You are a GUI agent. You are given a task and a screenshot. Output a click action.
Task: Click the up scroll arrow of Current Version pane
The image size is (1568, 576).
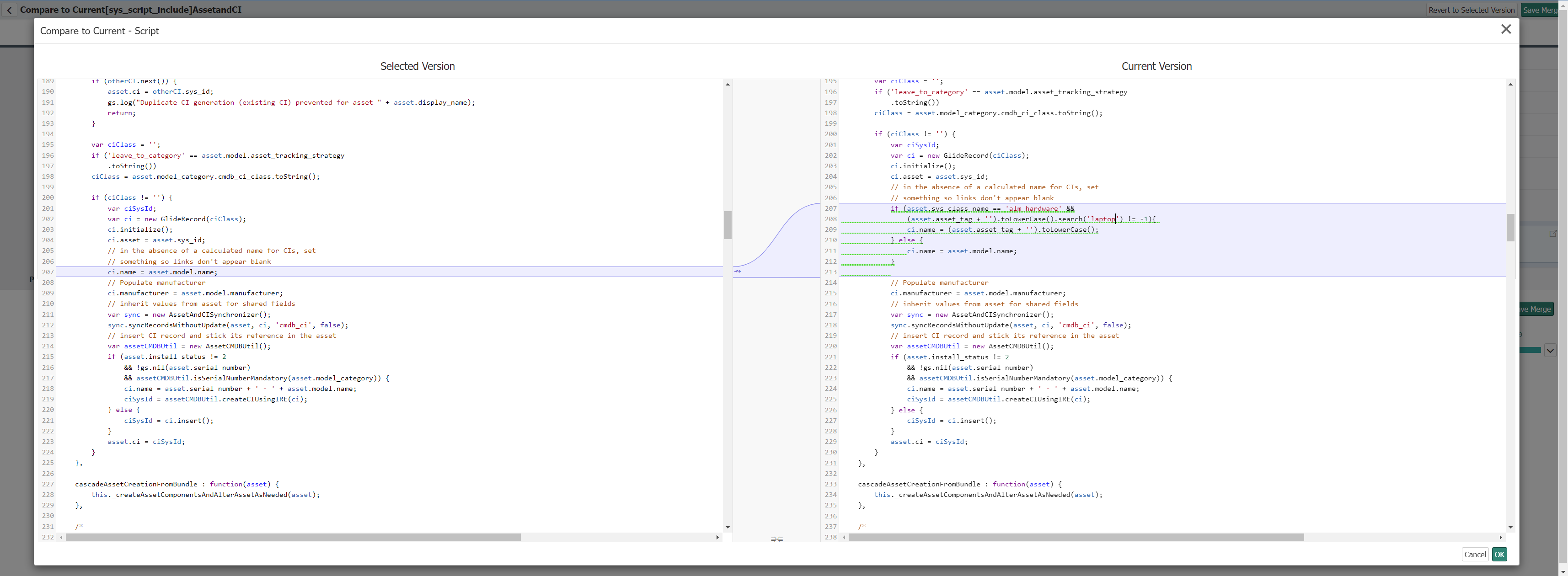[1510, 84]
